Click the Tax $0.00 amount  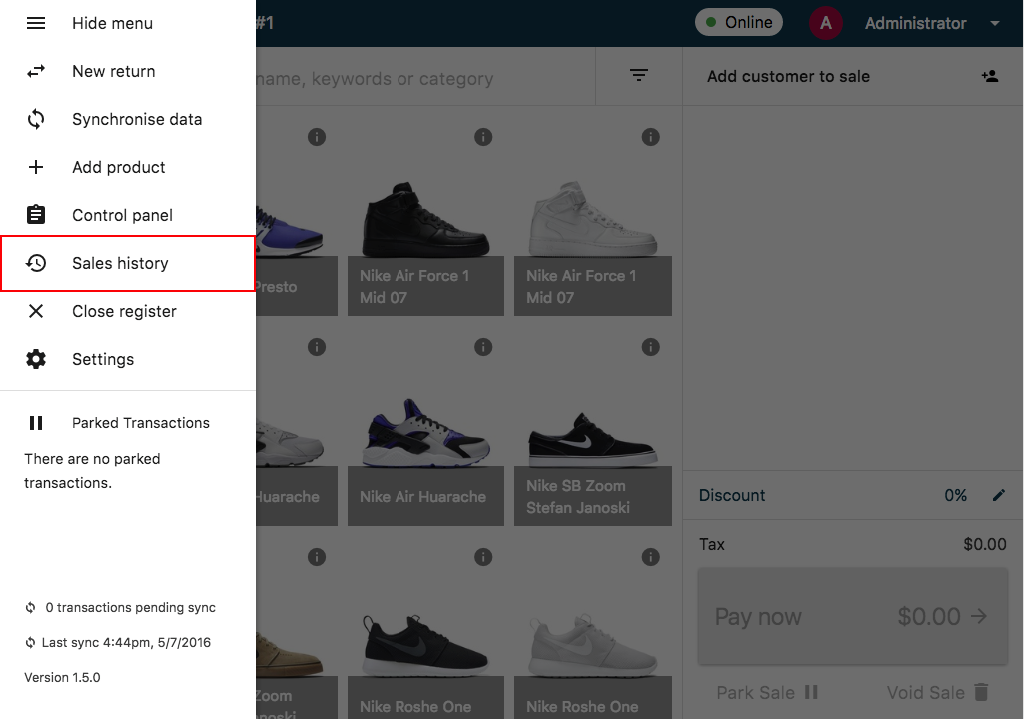[x=984, y=544]
